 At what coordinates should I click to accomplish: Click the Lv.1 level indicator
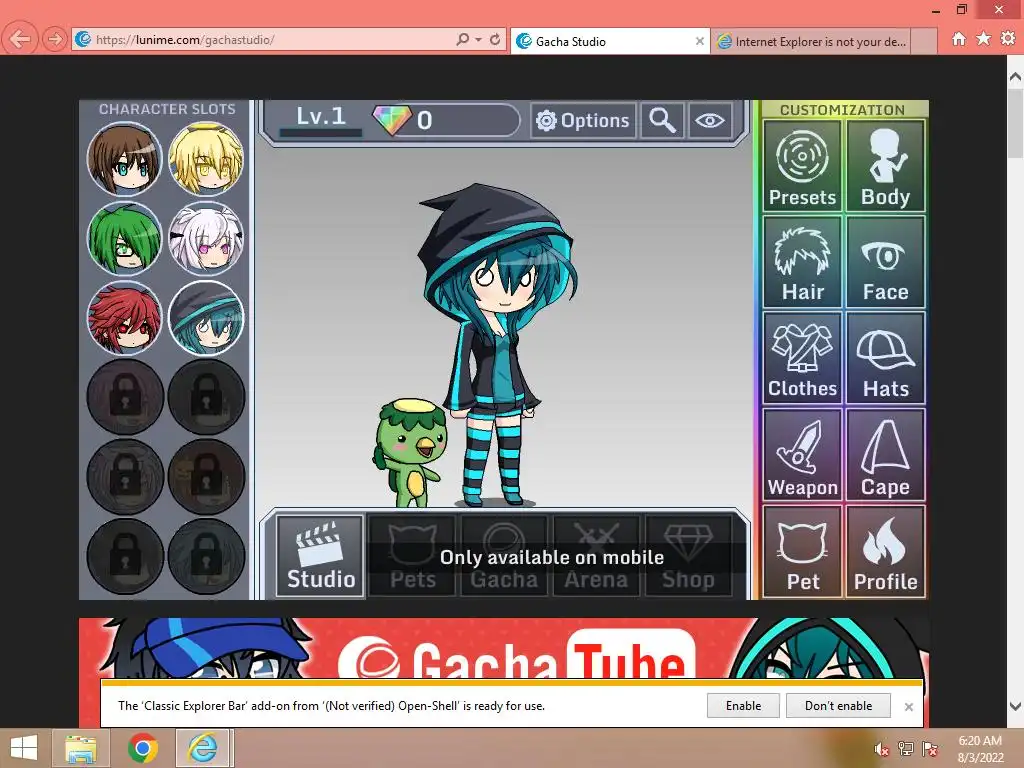coord(320,118)
